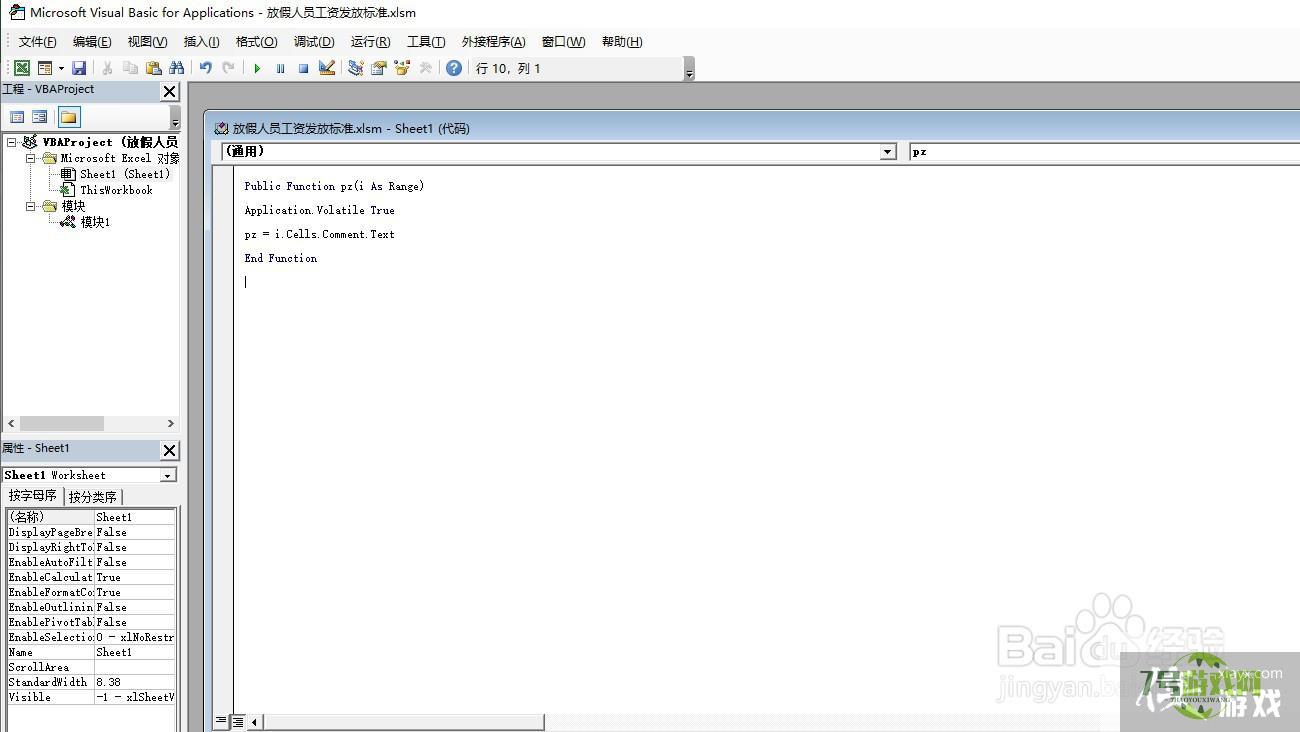Screen dimensions: 1300x732
Task: Open 窗口(W) menu
Action: point(563,41)
